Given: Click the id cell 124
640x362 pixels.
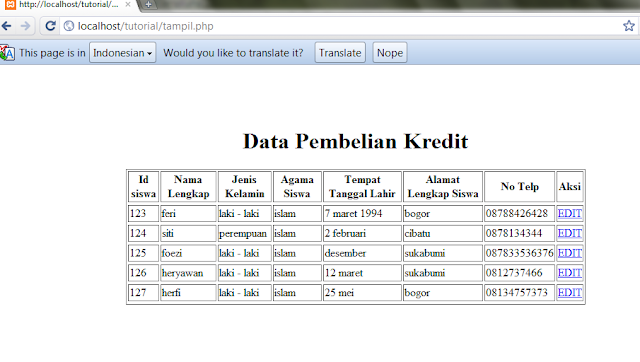Looking at the screenshot, I should coord(143,233).
